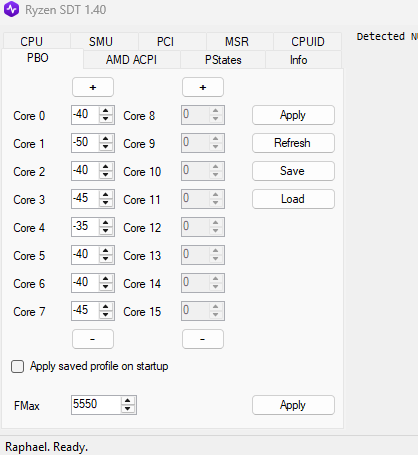
Task: Click the Ryzen SDT app logo icon
Action: point(11,9)
